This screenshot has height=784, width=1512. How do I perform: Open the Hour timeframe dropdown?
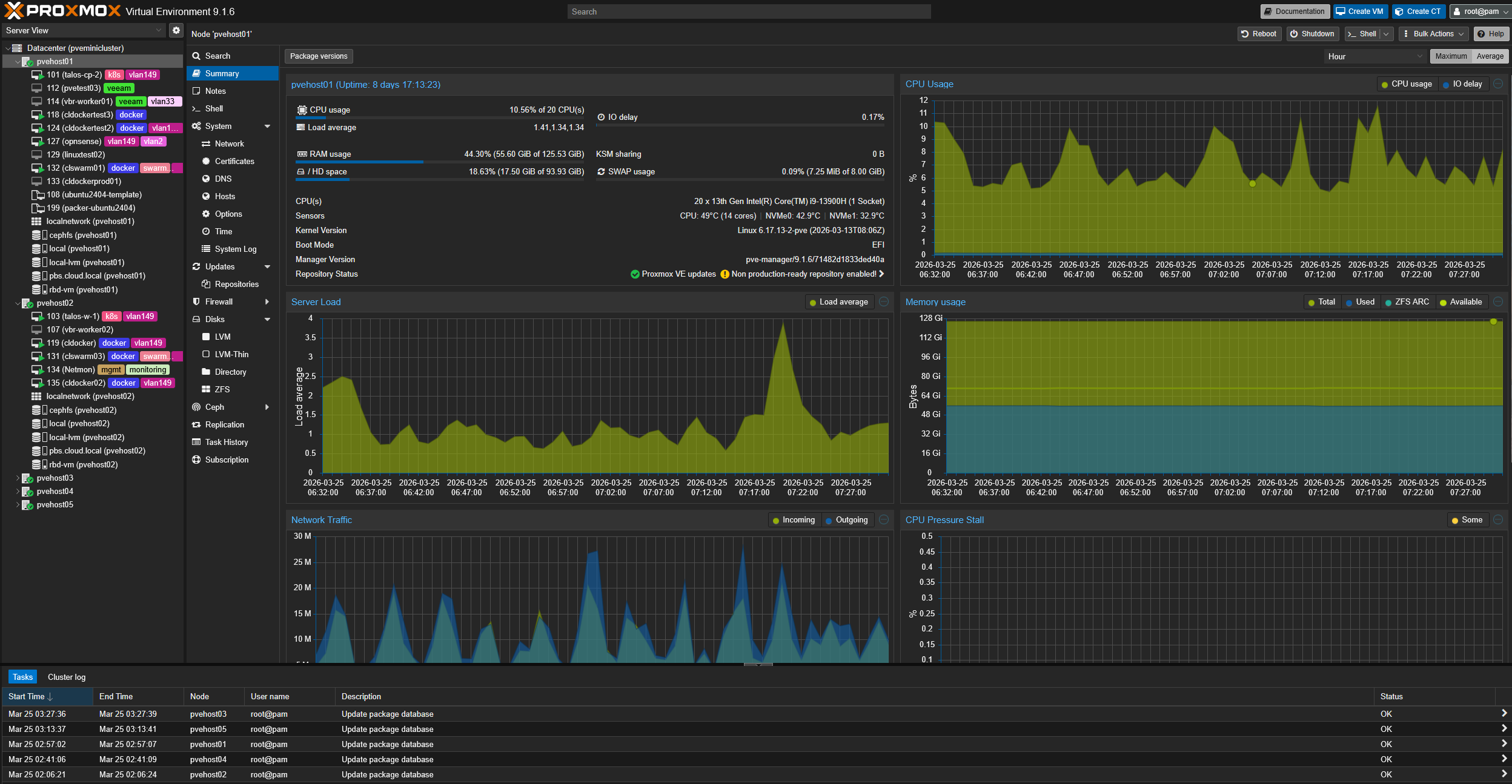coord(1374,56)
